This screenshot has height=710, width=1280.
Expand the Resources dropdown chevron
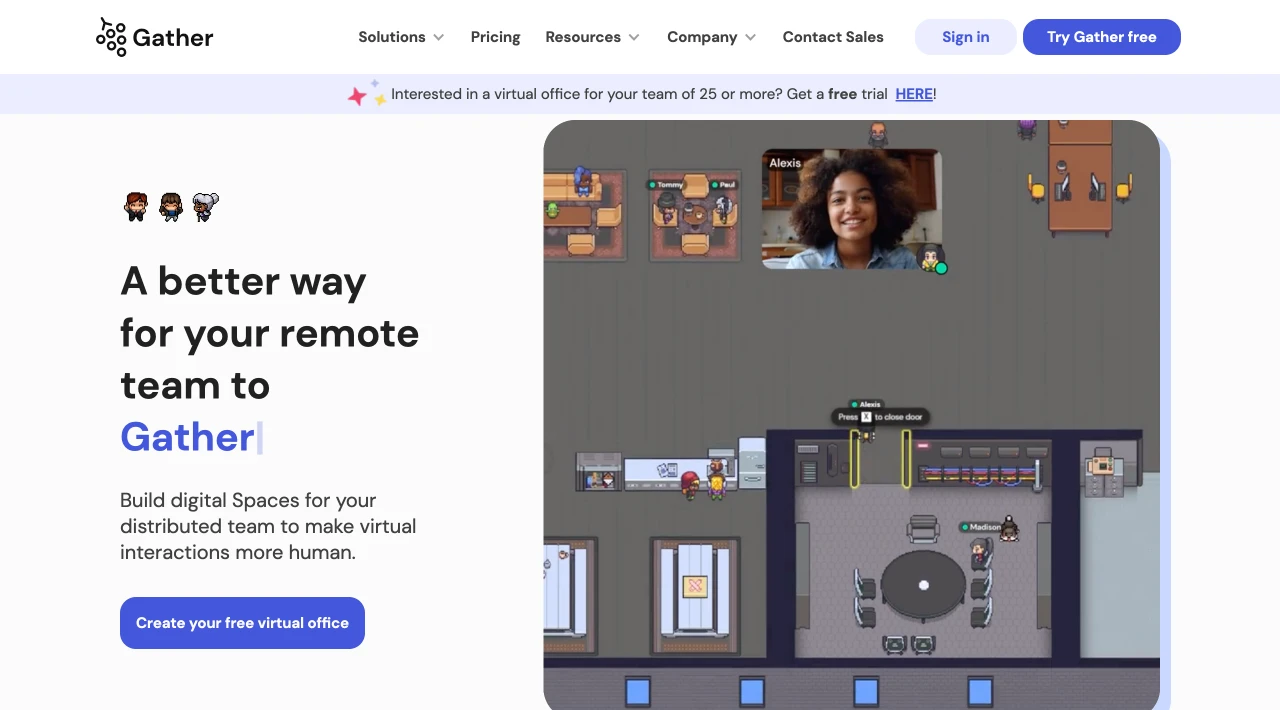(x=634, y=37)
